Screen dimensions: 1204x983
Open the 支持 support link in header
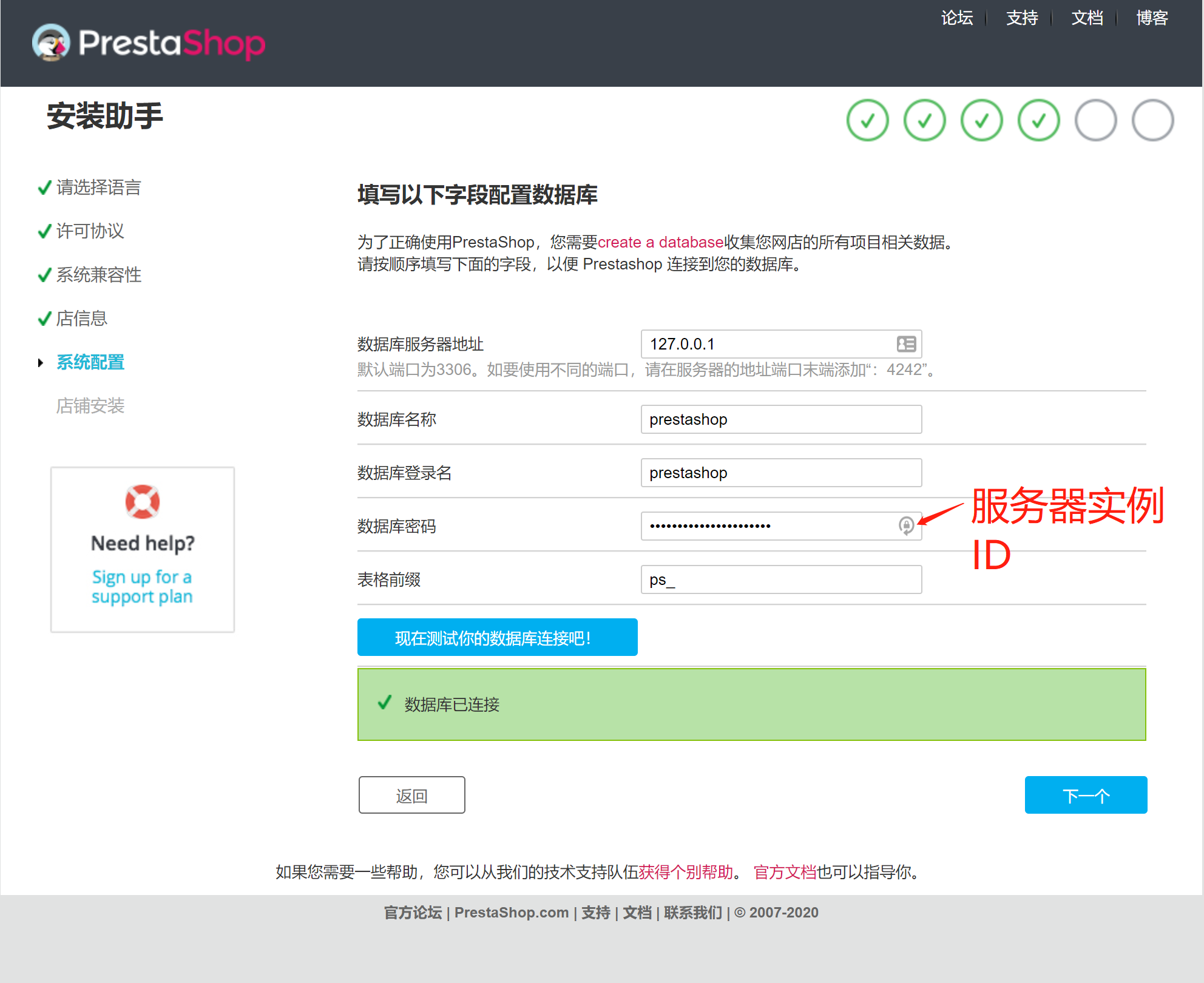1022,18
